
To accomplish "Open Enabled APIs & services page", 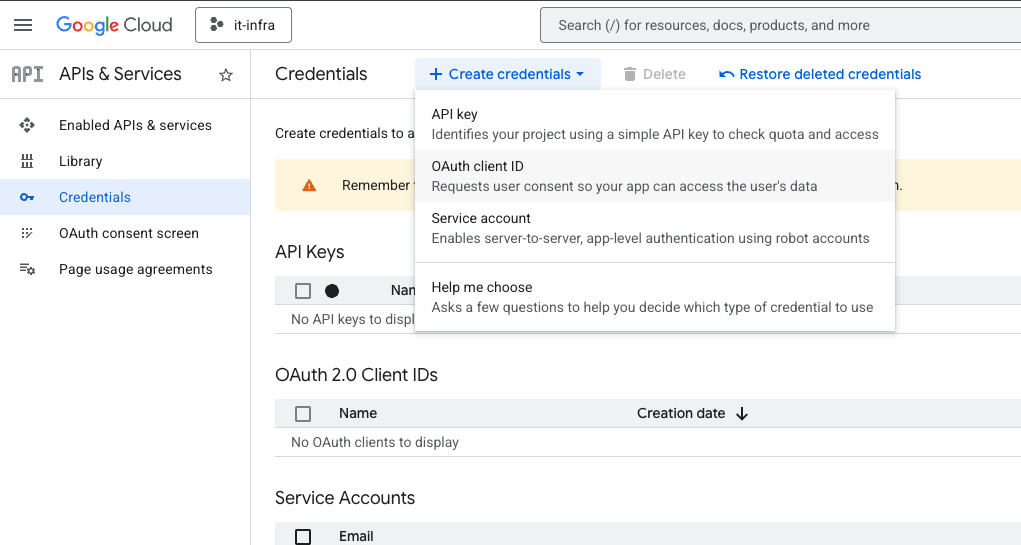I will pyautogui.click(x=135, y=125).
